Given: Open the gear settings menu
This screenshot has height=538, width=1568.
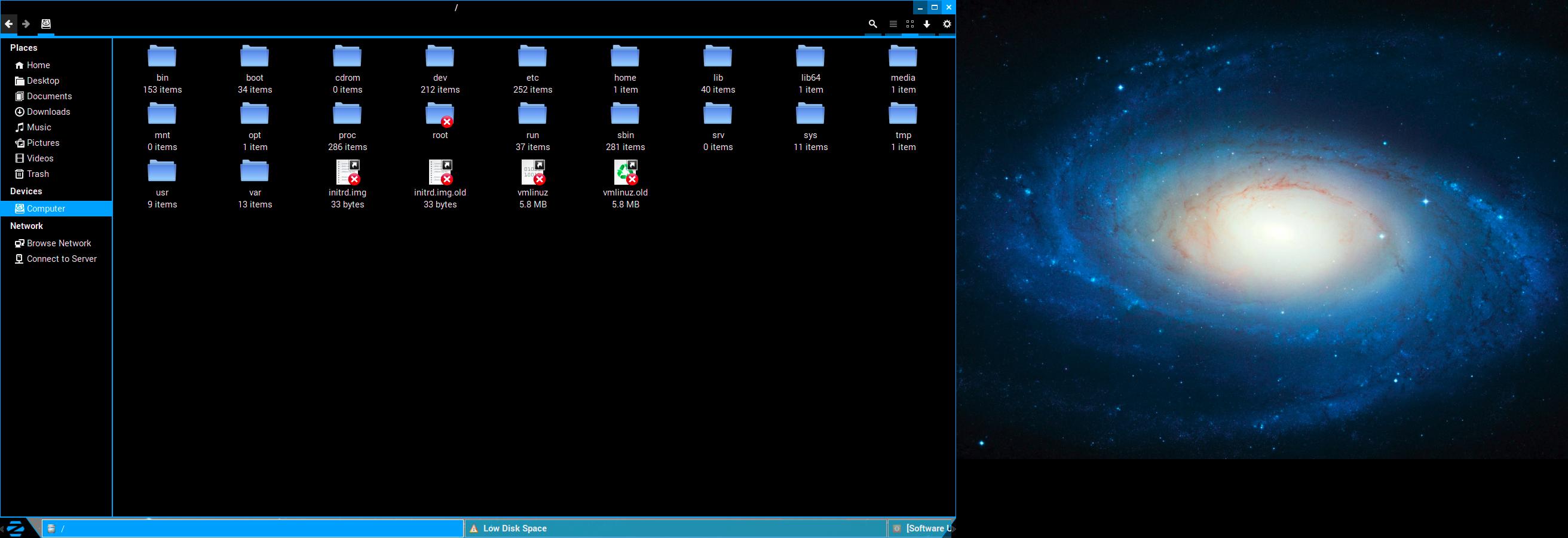Looking at the screenshot, I should (x=947, y=24).
